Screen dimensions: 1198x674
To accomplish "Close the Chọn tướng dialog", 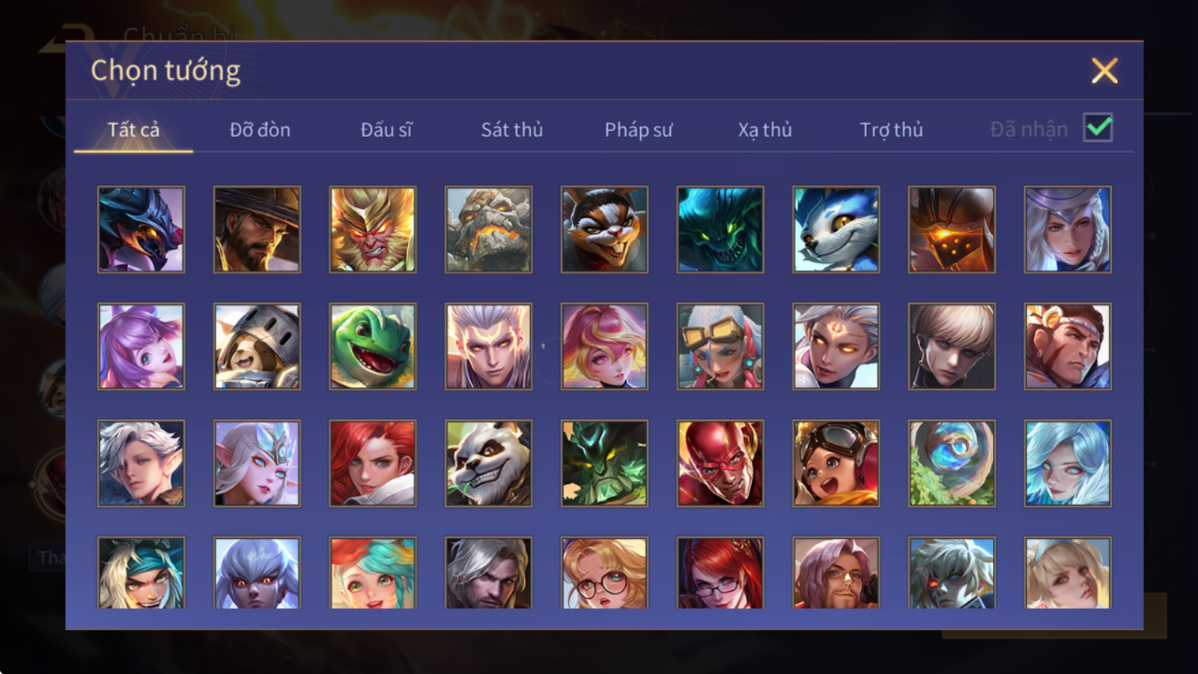I will pos(1104,71).
